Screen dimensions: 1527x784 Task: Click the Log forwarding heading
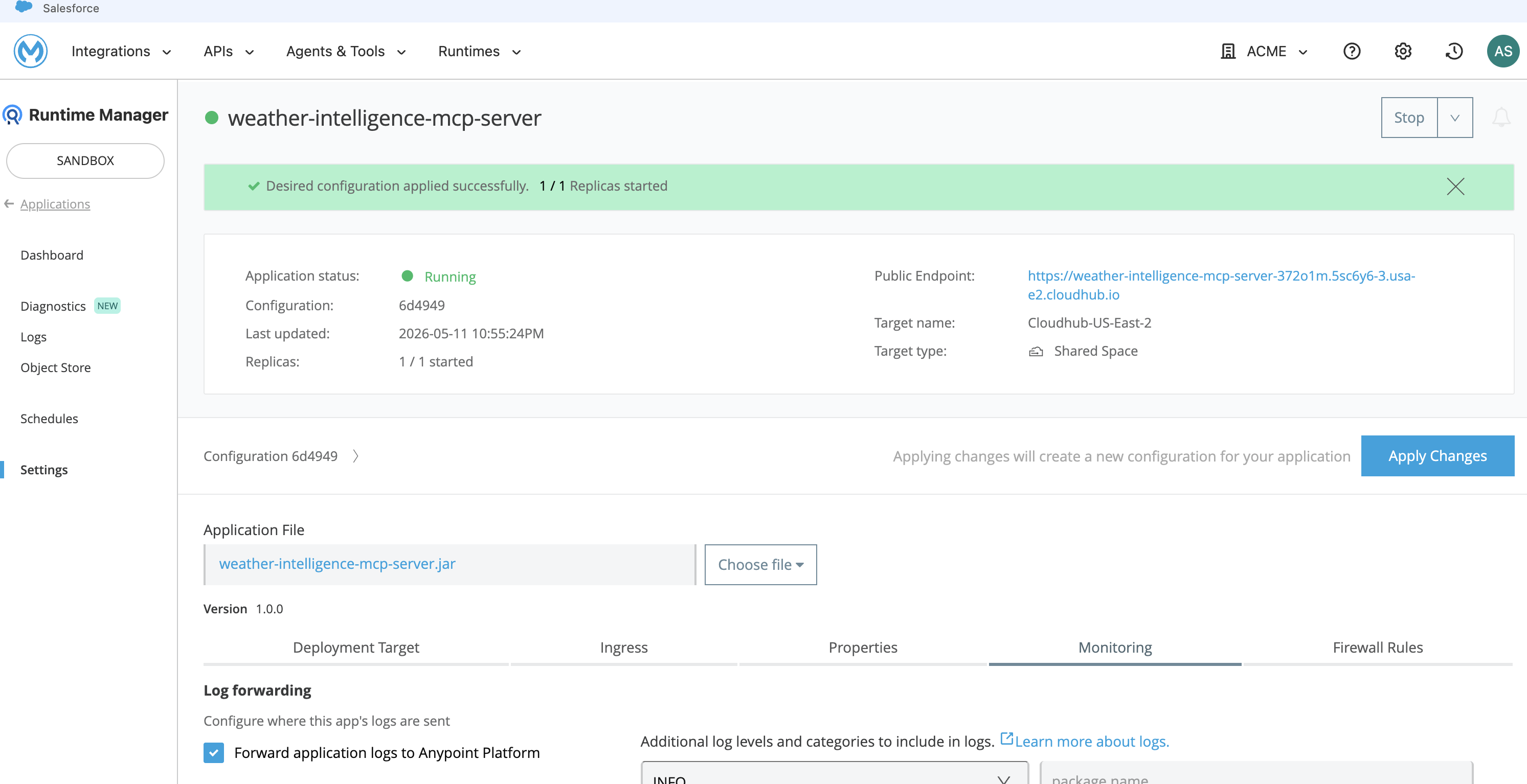coord(257,690)
